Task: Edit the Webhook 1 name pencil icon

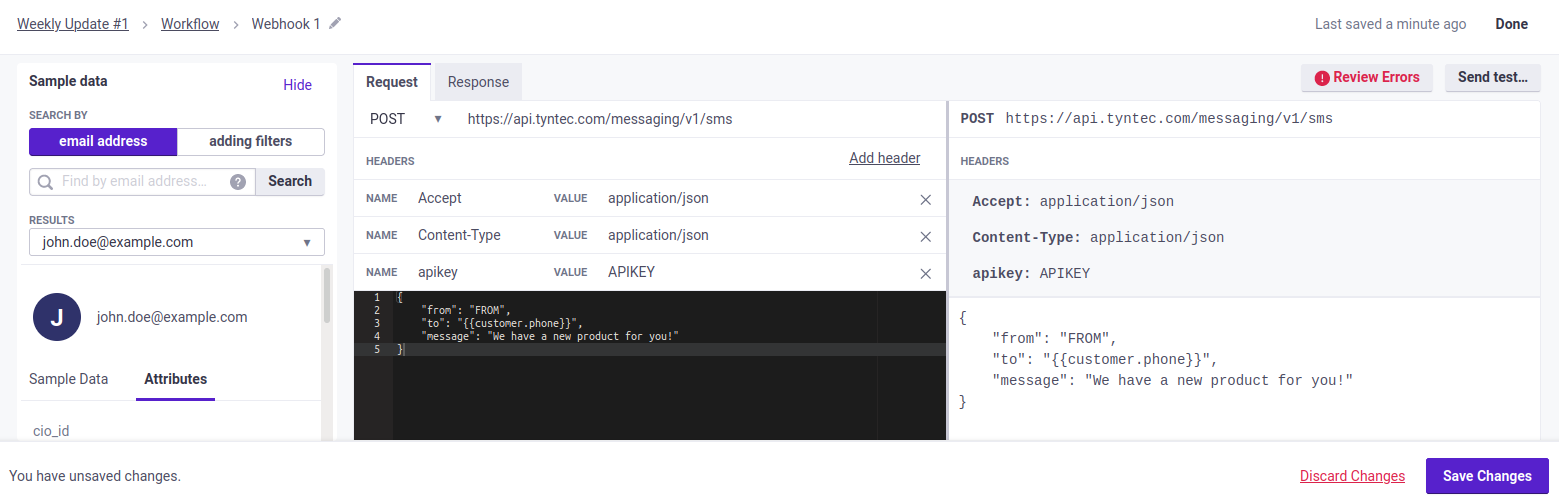Action: point(335,24)
